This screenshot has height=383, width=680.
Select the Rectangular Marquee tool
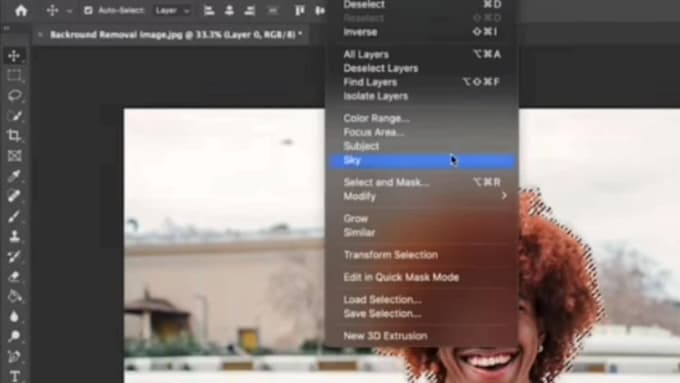(14, 75)
